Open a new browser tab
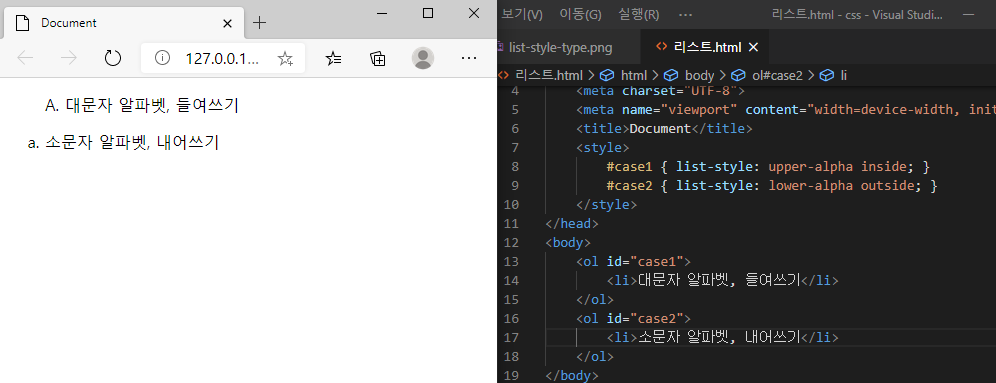996x383 pixels. [x=259, y=23]
